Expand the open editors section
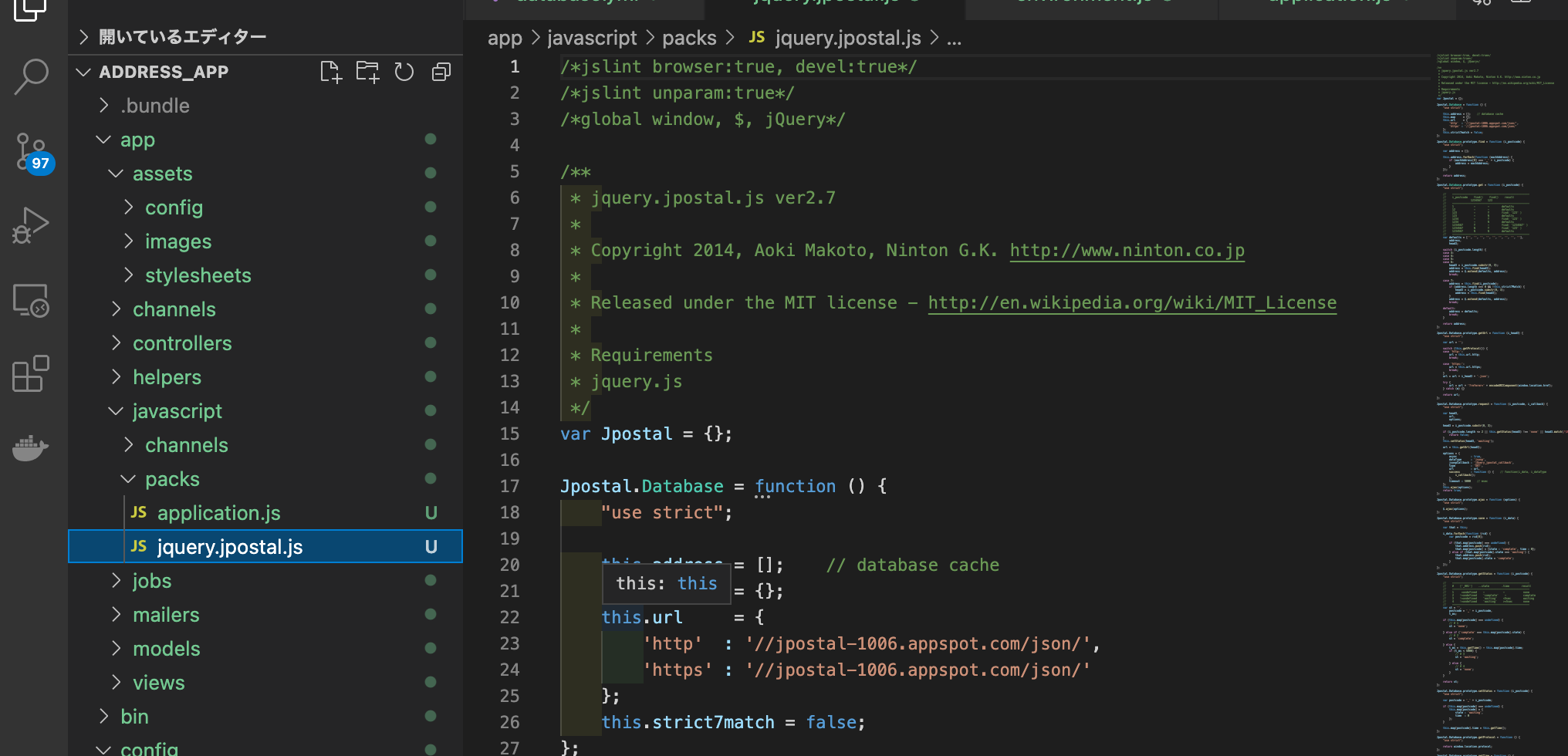The image size is (1568, 756). [x=84, y=37]
